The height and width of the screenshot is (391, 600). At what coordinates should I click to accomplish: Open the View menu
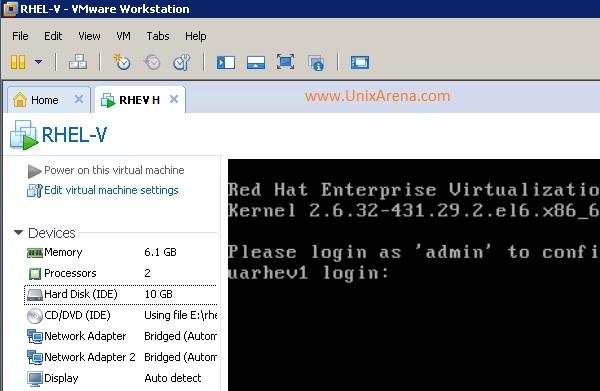(x=89, y=36)
